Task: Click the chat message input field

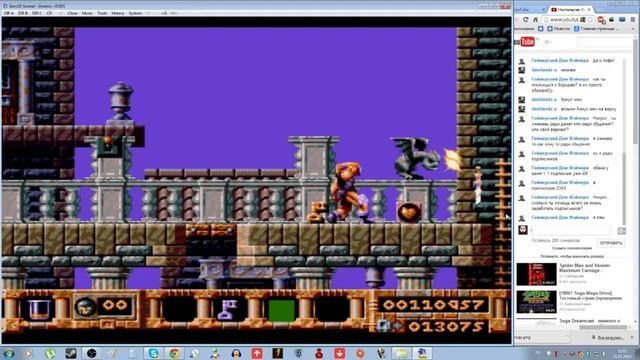Action: point(571,230)
